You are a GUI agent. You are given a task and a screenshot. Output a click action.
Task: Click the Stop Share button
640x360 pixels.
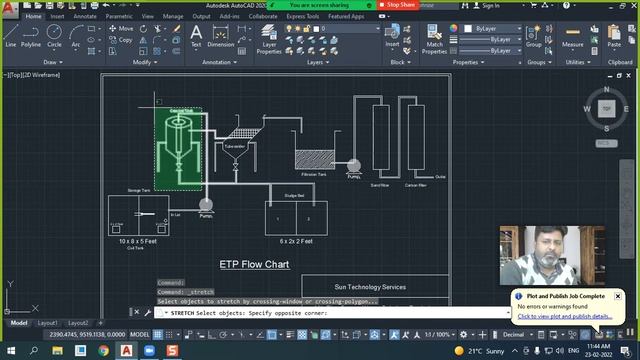click(397, 5)
